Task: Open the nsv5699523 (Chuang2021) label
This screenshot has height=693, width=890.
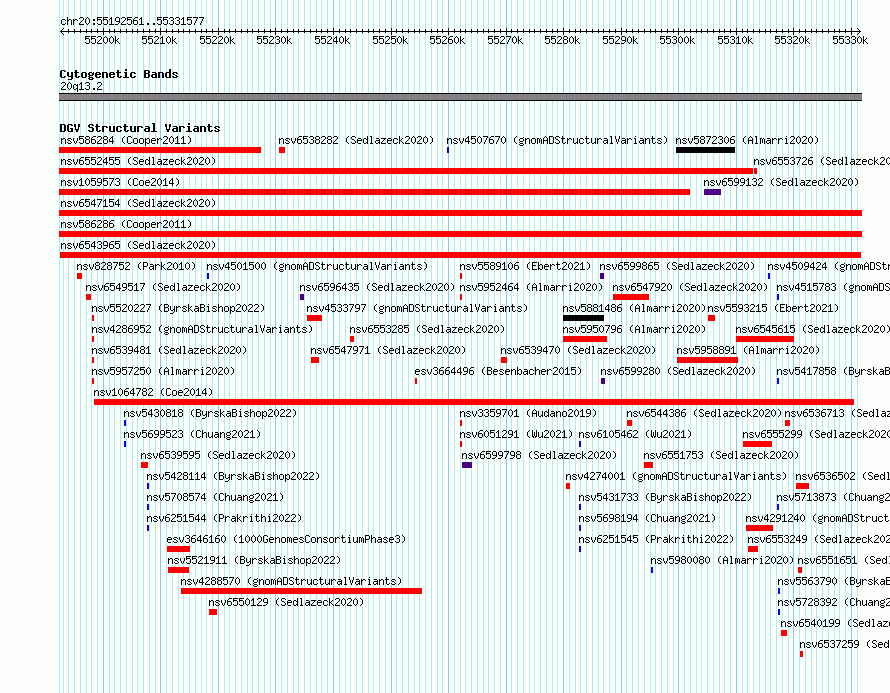Action: tap(192, 434)
